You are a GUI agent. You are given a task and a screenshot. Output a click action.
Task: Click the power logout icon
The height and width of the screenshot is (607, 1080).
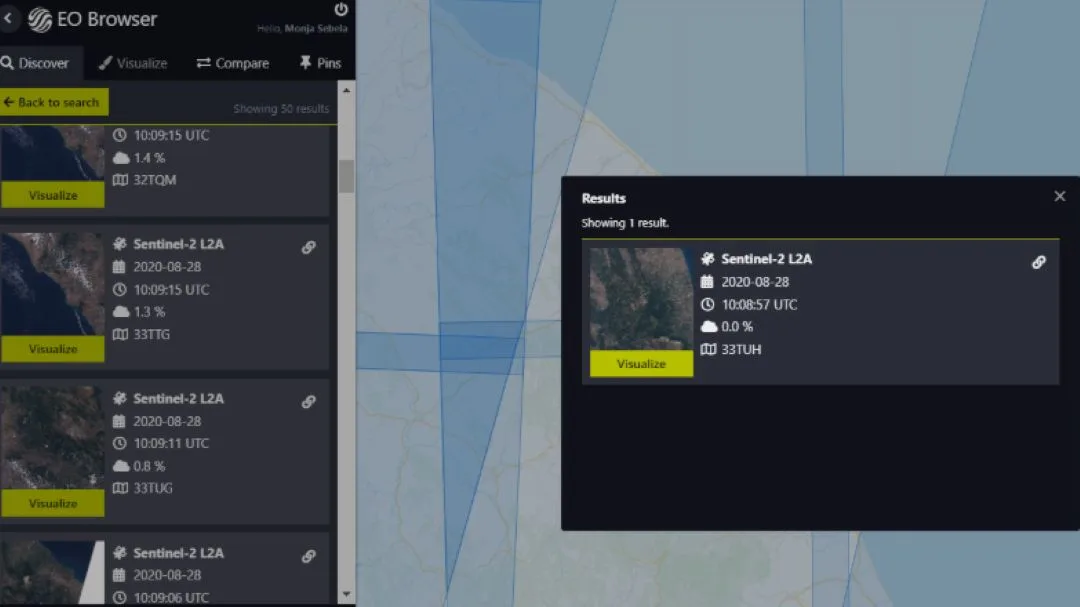pyautogui.click(x=341, y=9)
